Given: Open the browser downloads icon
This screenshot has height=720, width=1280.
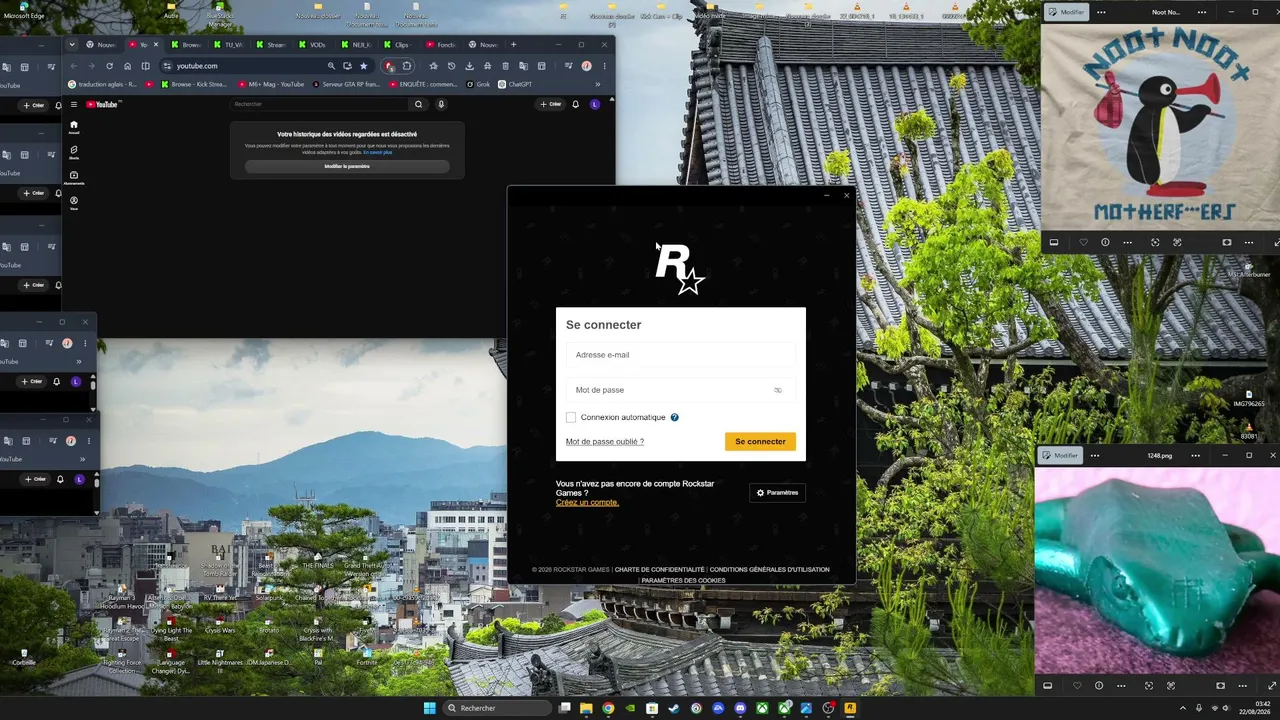Looking at the screenshot, I should tap(470, 66).
